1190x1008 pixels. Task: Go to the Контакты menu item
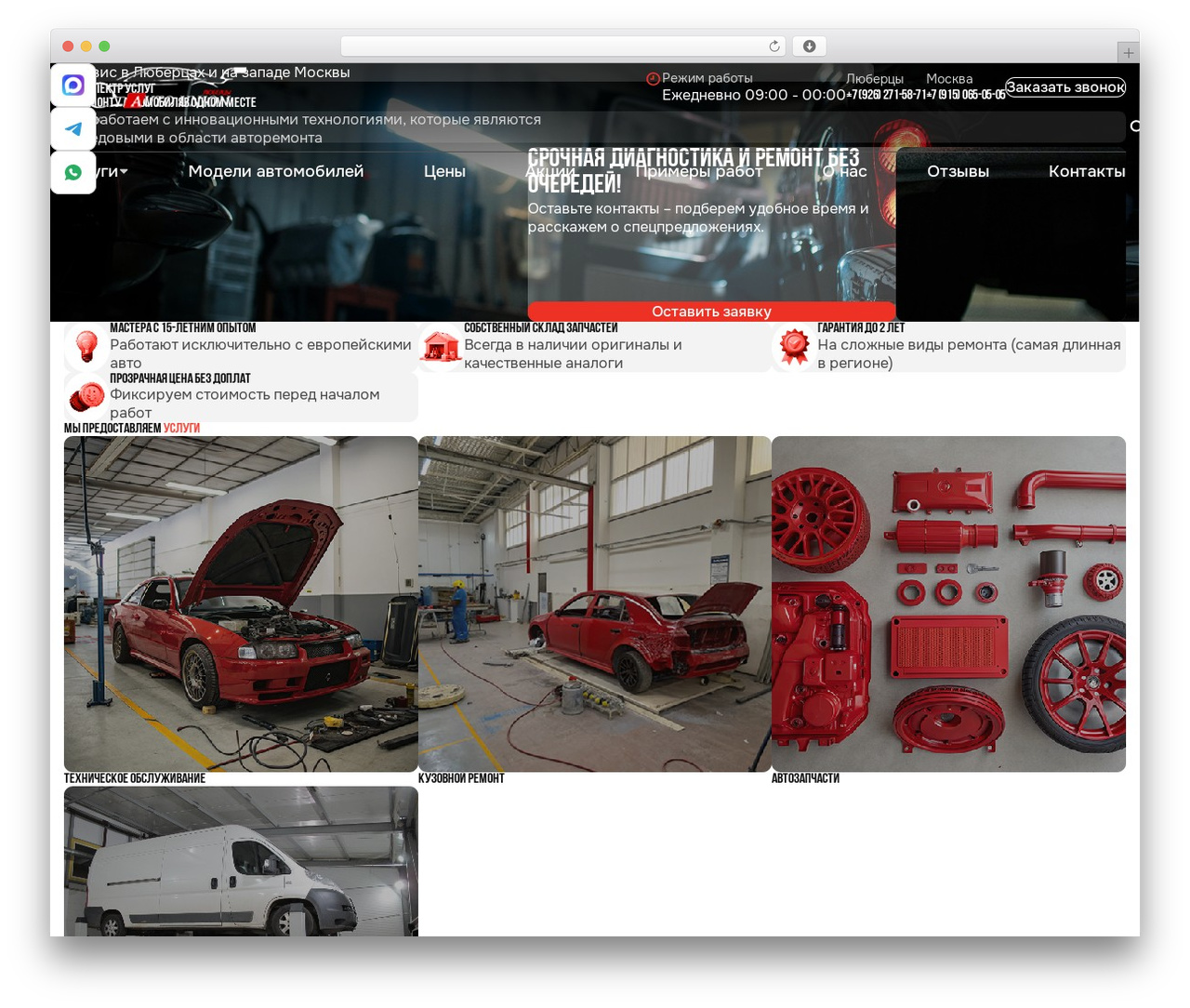(x=1087, y=171)
